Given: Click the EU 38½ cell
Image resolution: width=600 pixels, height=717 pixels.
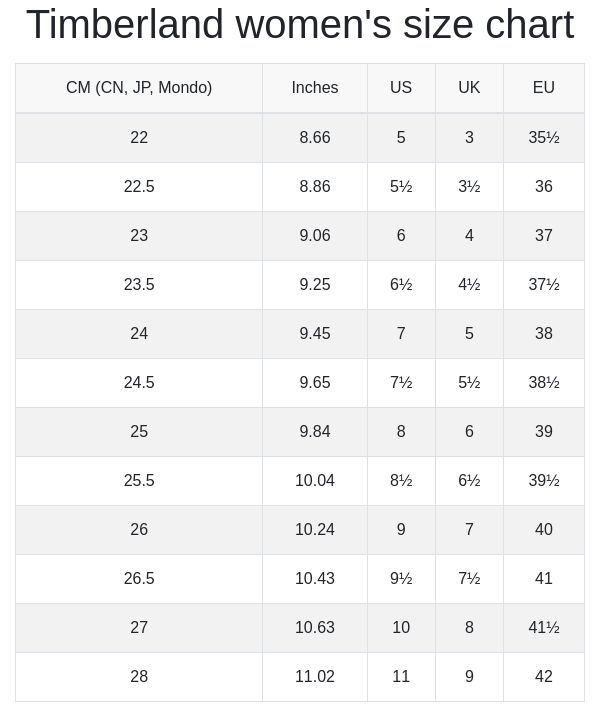Looking at the screenshot, I should tap(544, 383).
